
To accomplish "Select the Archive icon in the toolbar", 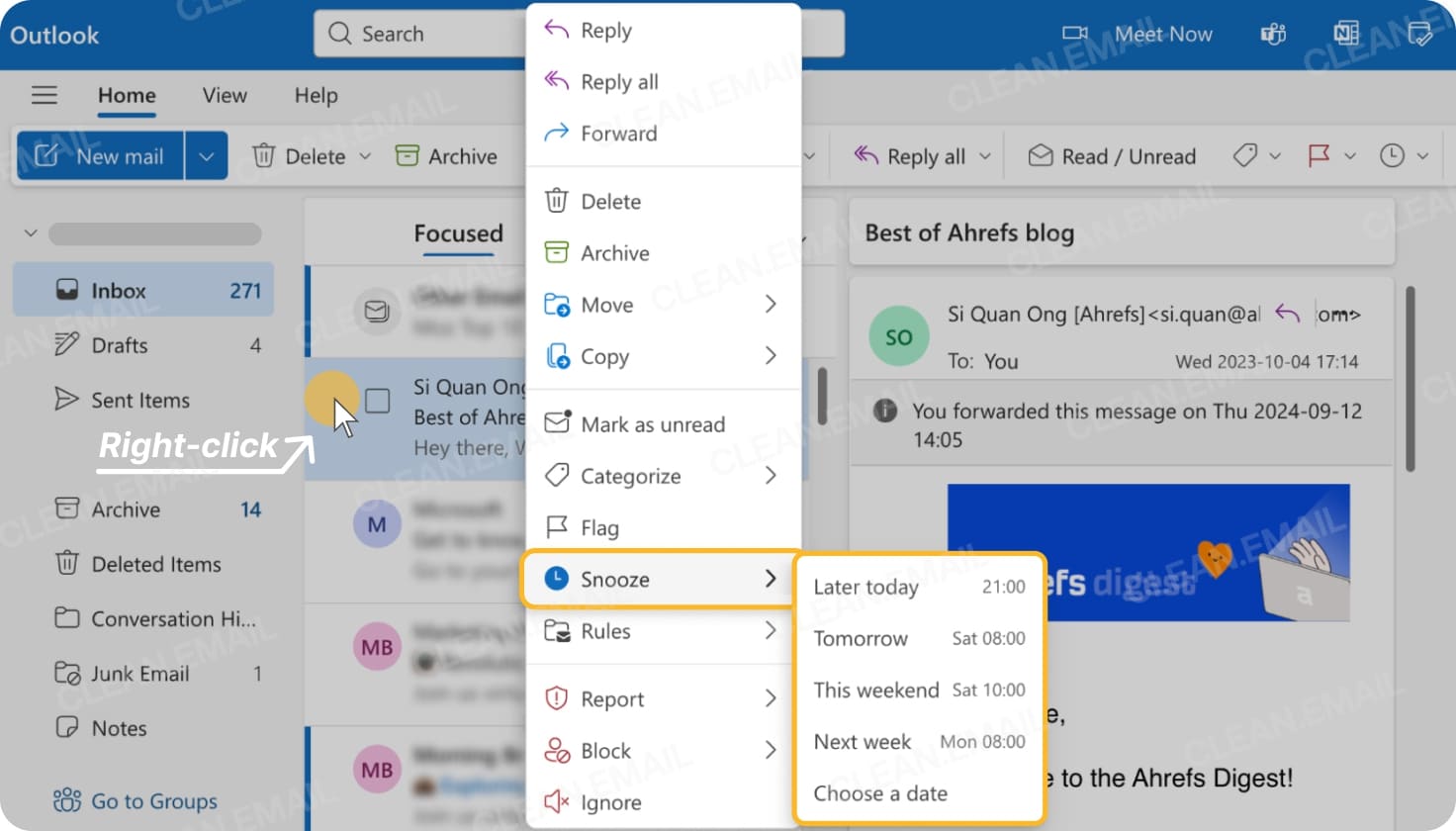I will [407, 155].
